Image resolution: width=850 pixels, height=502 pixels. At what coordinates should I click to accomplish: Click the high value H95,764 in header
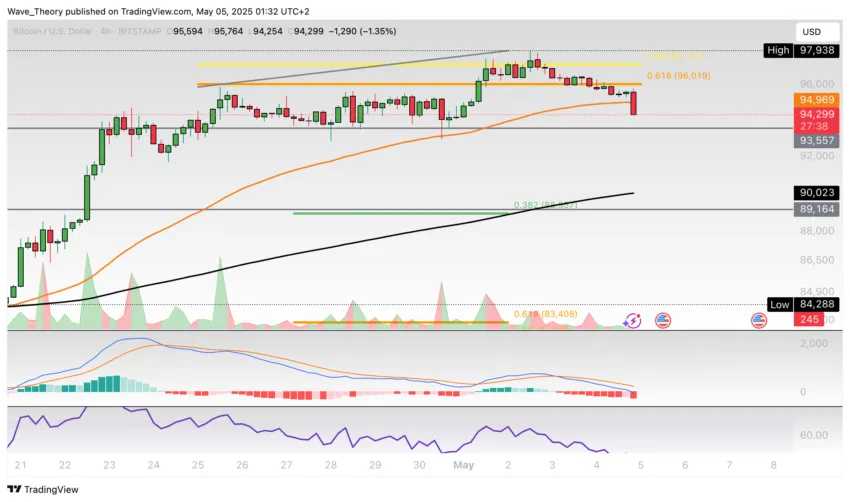[226, 31]
